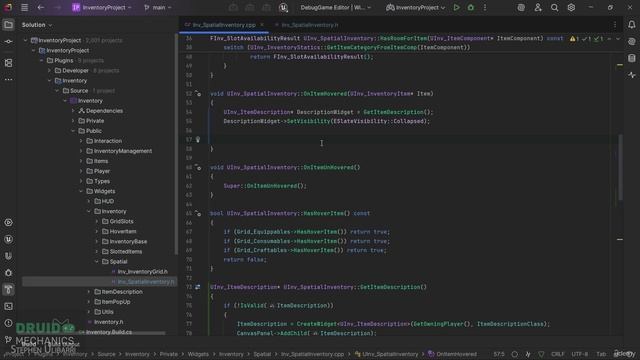Image resolution: width=640 pixels, height=360 pixels.
Task: Open the editor tabs options menu
Action: pyautogui.click(x=615, y=25)
